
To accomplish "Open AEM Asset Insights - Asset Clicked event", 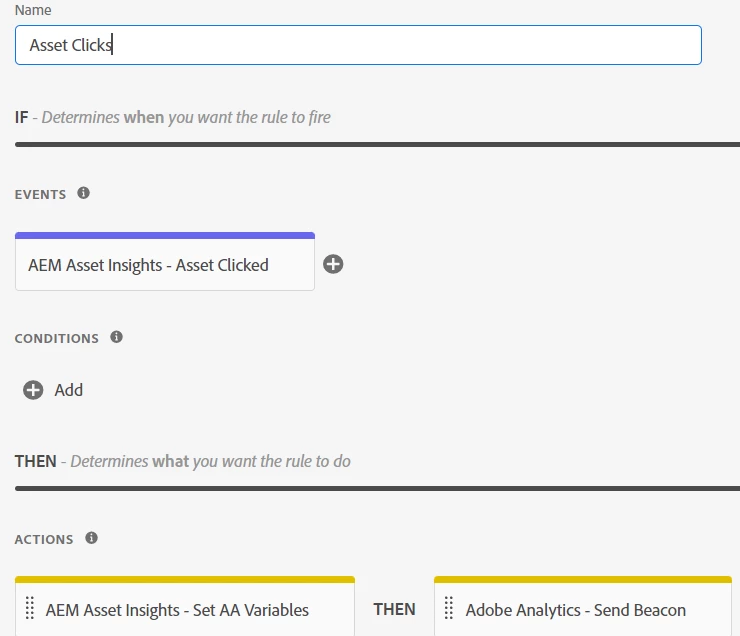I will [165, 261].
